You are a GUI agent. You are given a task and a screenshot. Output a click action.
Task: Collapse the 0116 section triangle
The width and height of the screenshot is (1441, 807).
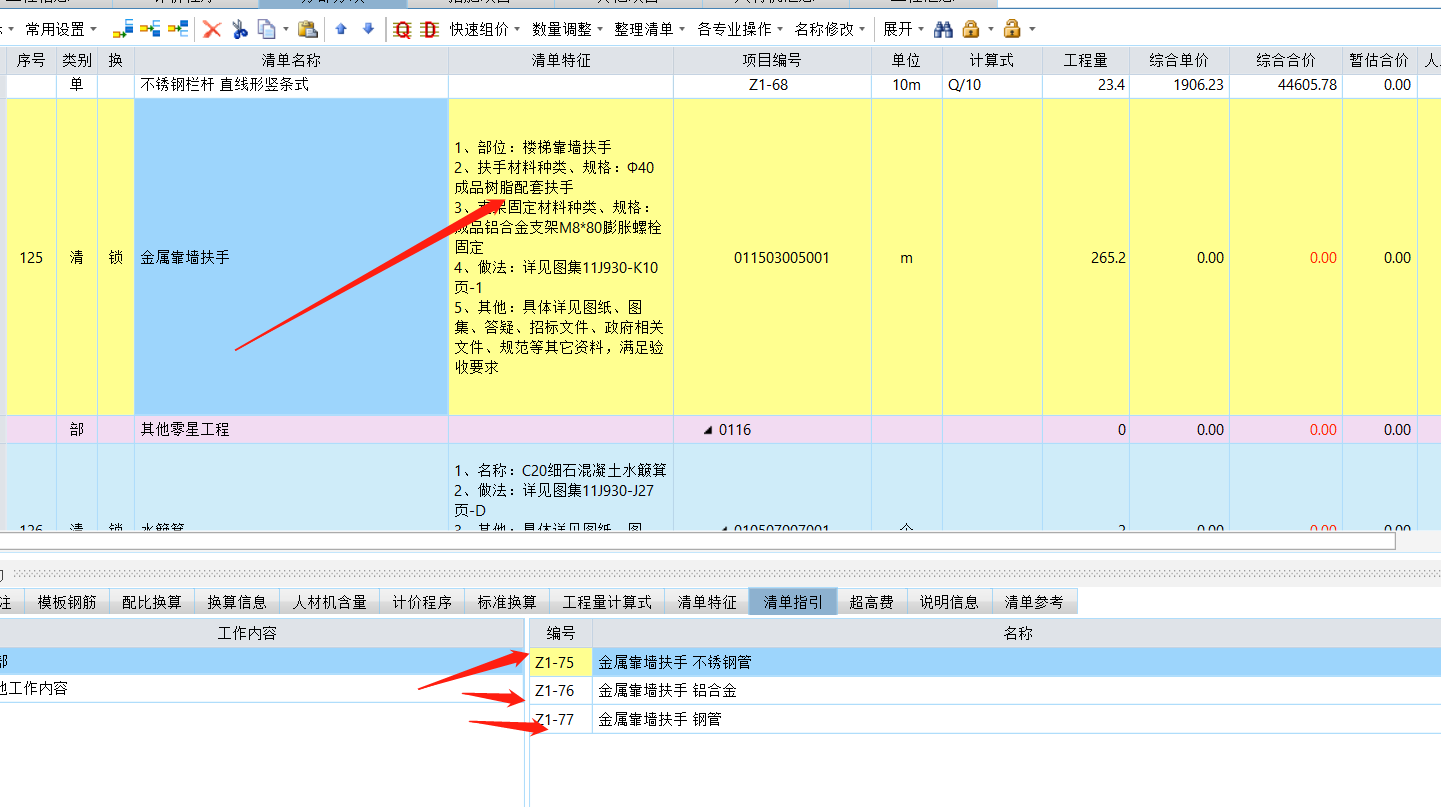[709, 430]
